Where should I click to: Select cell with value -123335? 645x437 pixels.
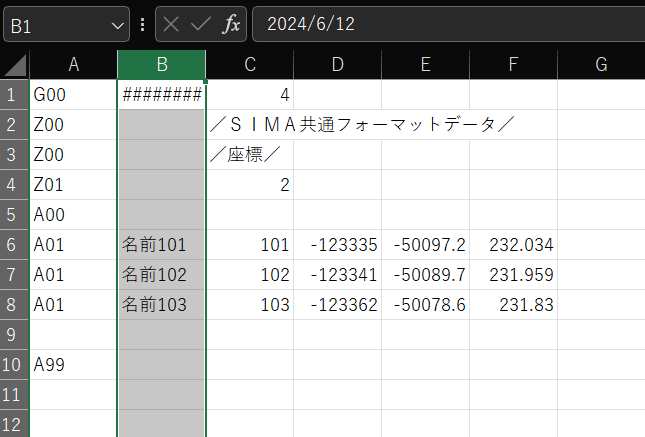click(338, 244)
